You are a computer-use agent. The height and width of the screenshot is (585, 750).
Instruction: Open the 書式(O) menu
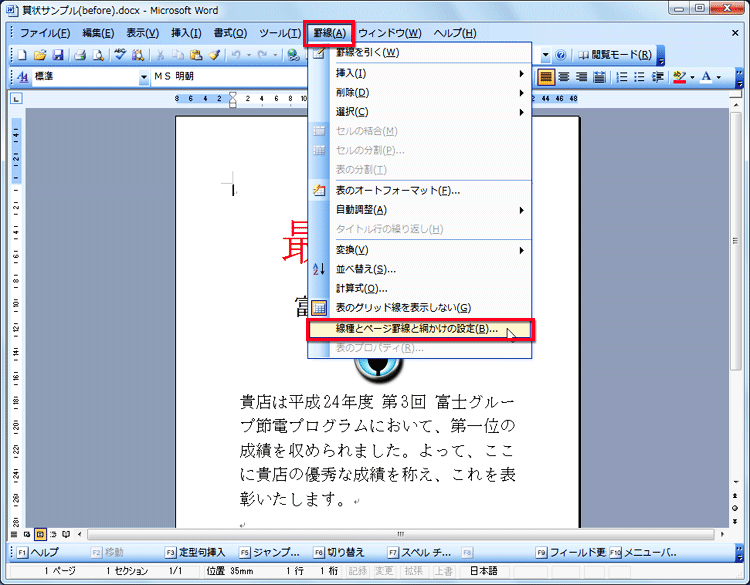[230, 33]
